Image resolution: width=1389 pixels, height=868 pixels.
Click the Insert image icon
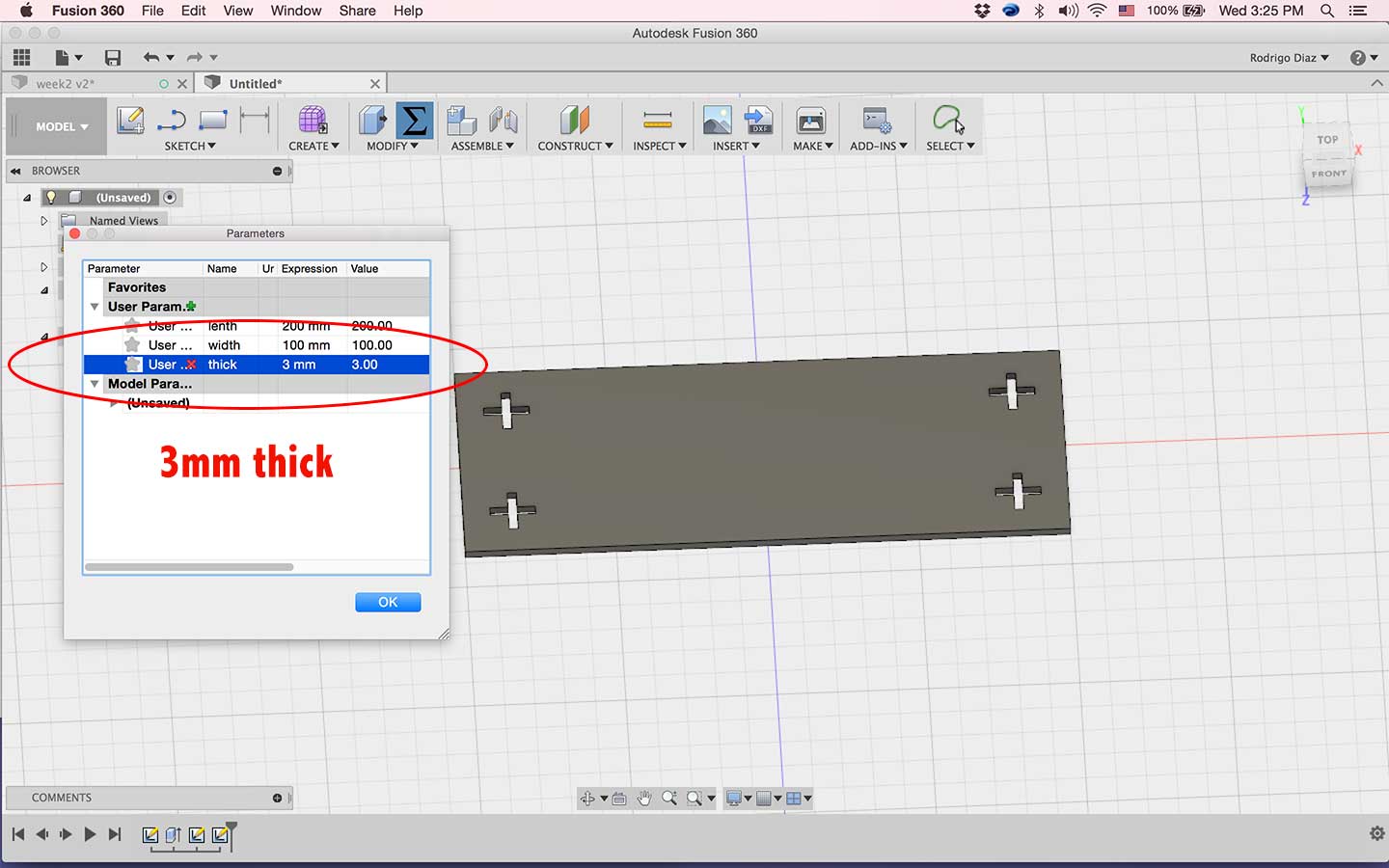(717, 121)
